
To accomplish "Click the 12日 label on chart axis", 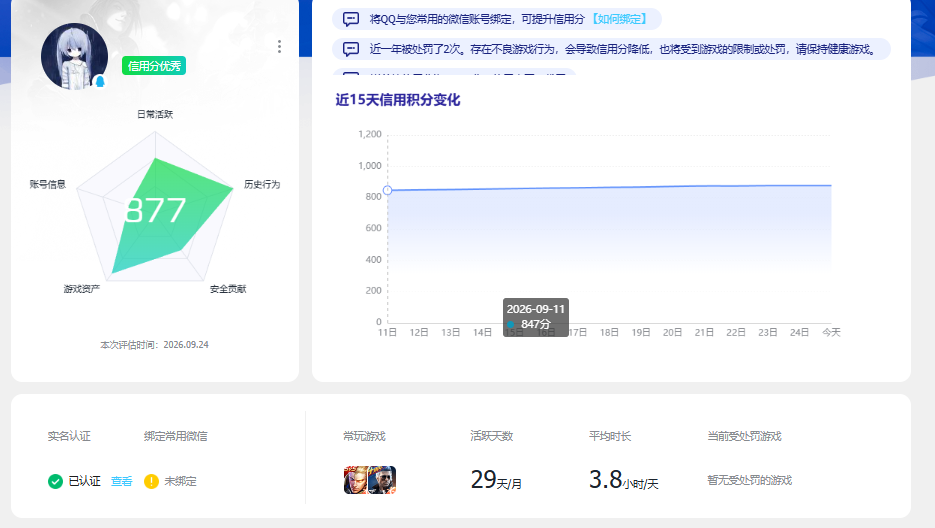I will point(419,332).
